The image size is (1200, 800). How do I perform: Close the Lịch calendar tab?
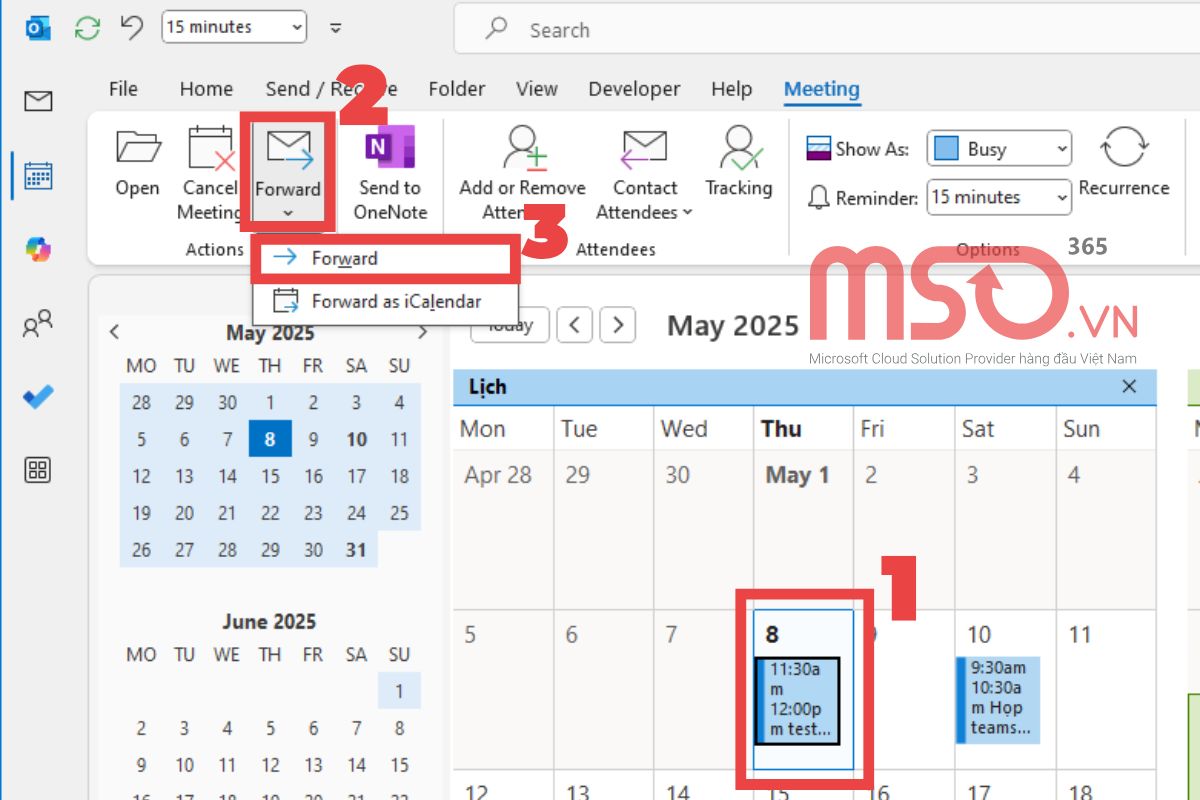1129,386
